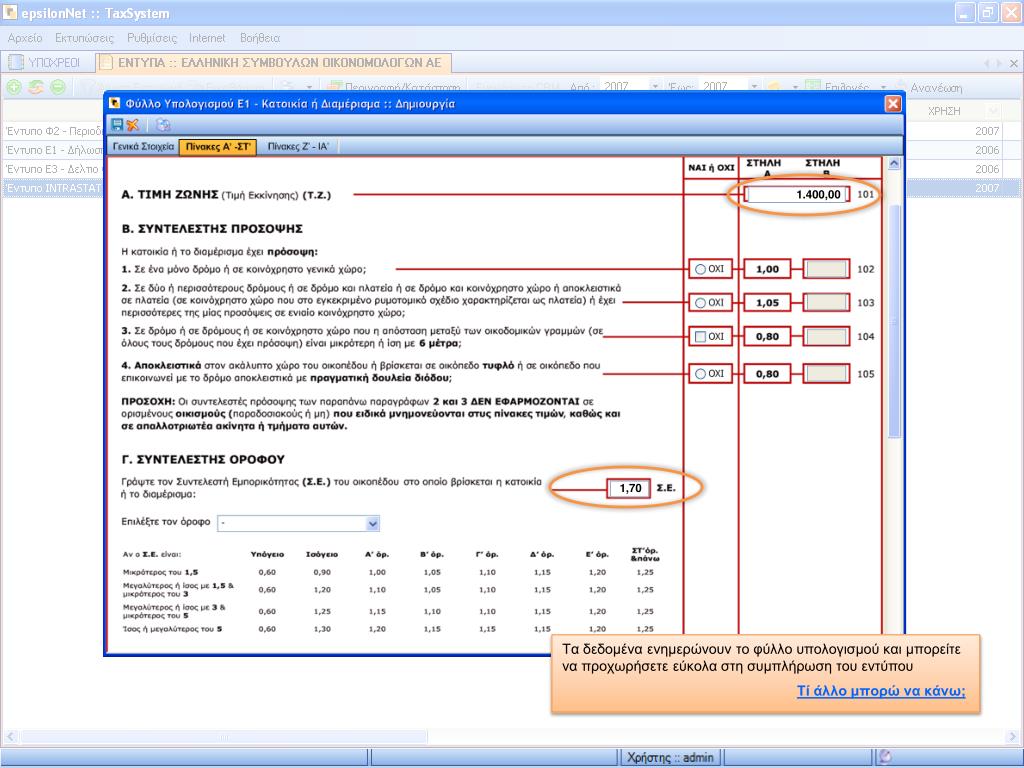Click the Περιγραφή/Κατάσταση toolbar button
The height and width of the screenshot is (768, 1024).
pos(395,87)
